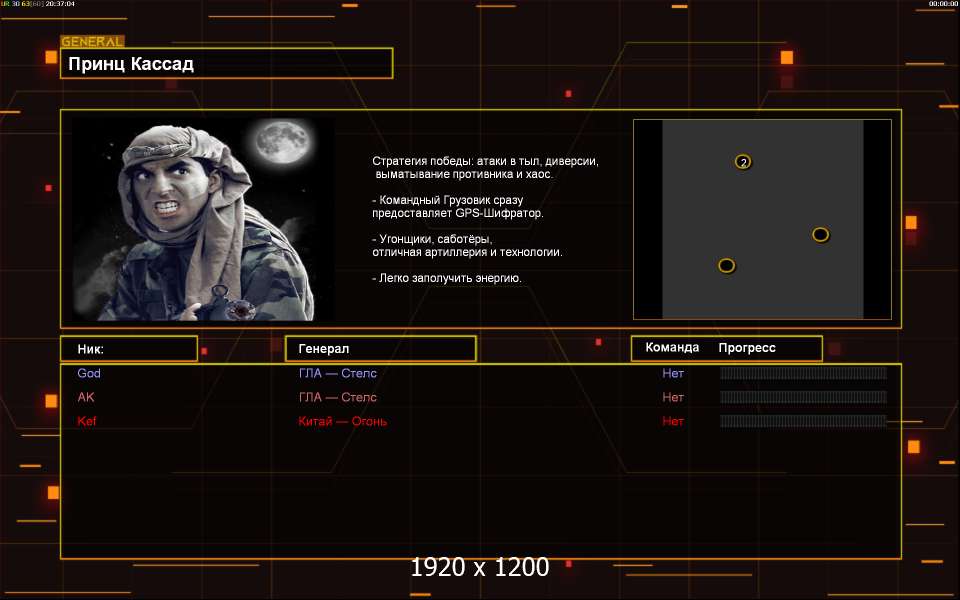Click God's "ГЛА — Стелс" general entry
Image resolution: width=960 pixels, height=600 pixels.
[x=337, y=374]
